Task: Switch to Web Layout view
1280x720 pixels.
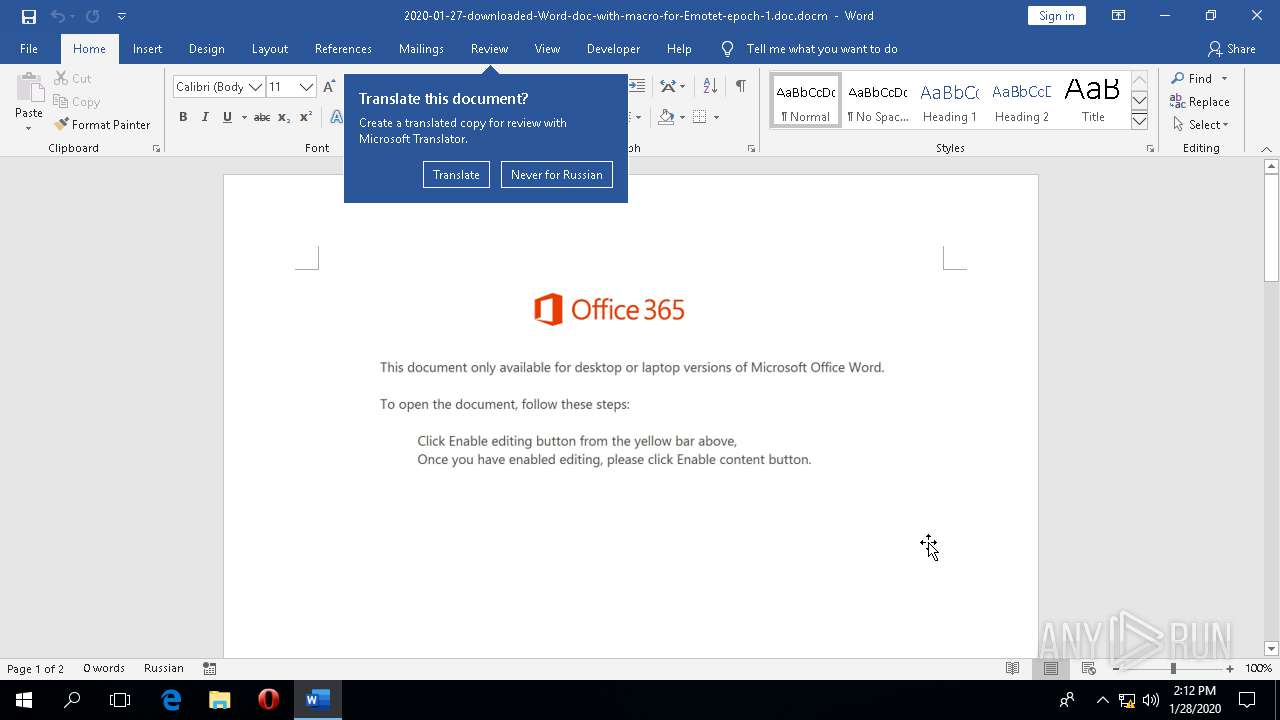Action: click(x=1089, y=668)
